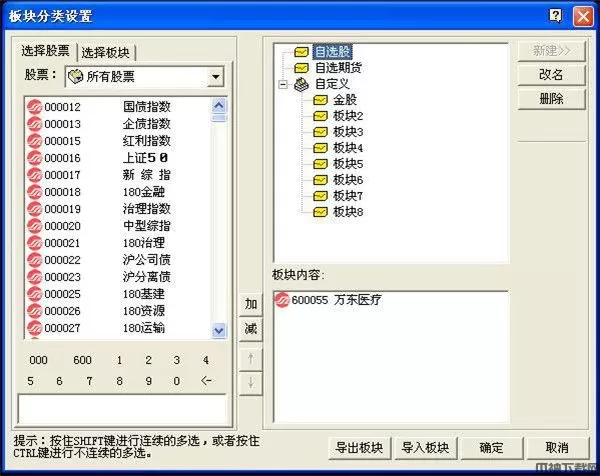Click the 减 remove button

(x=251, y=329)
